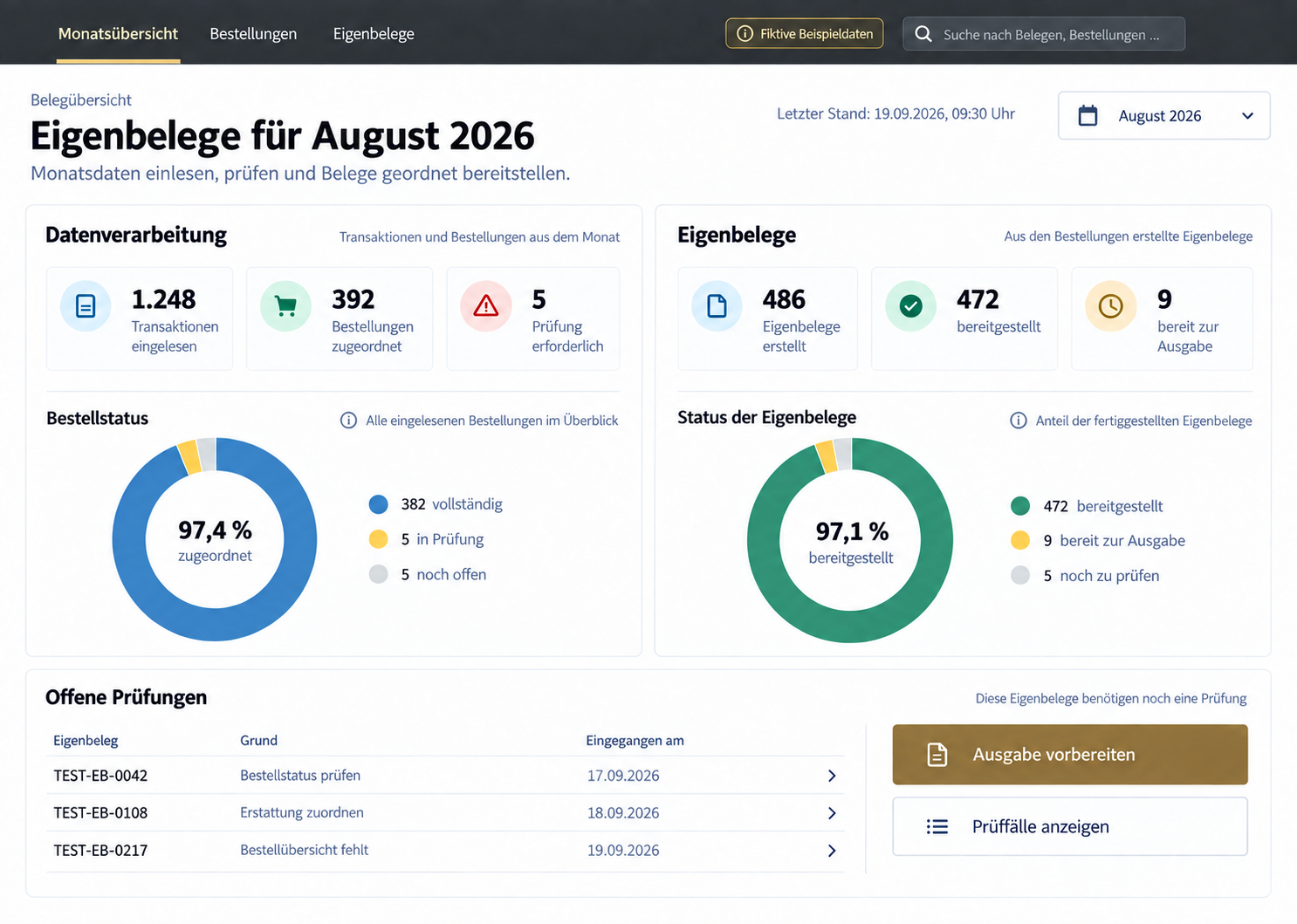Image resolution: width=1297 pixels, height=924 pixels.
Task: Click info icon next to Anteil der fertiggestellten Eigenbelege
Action: pos(1018,421)
